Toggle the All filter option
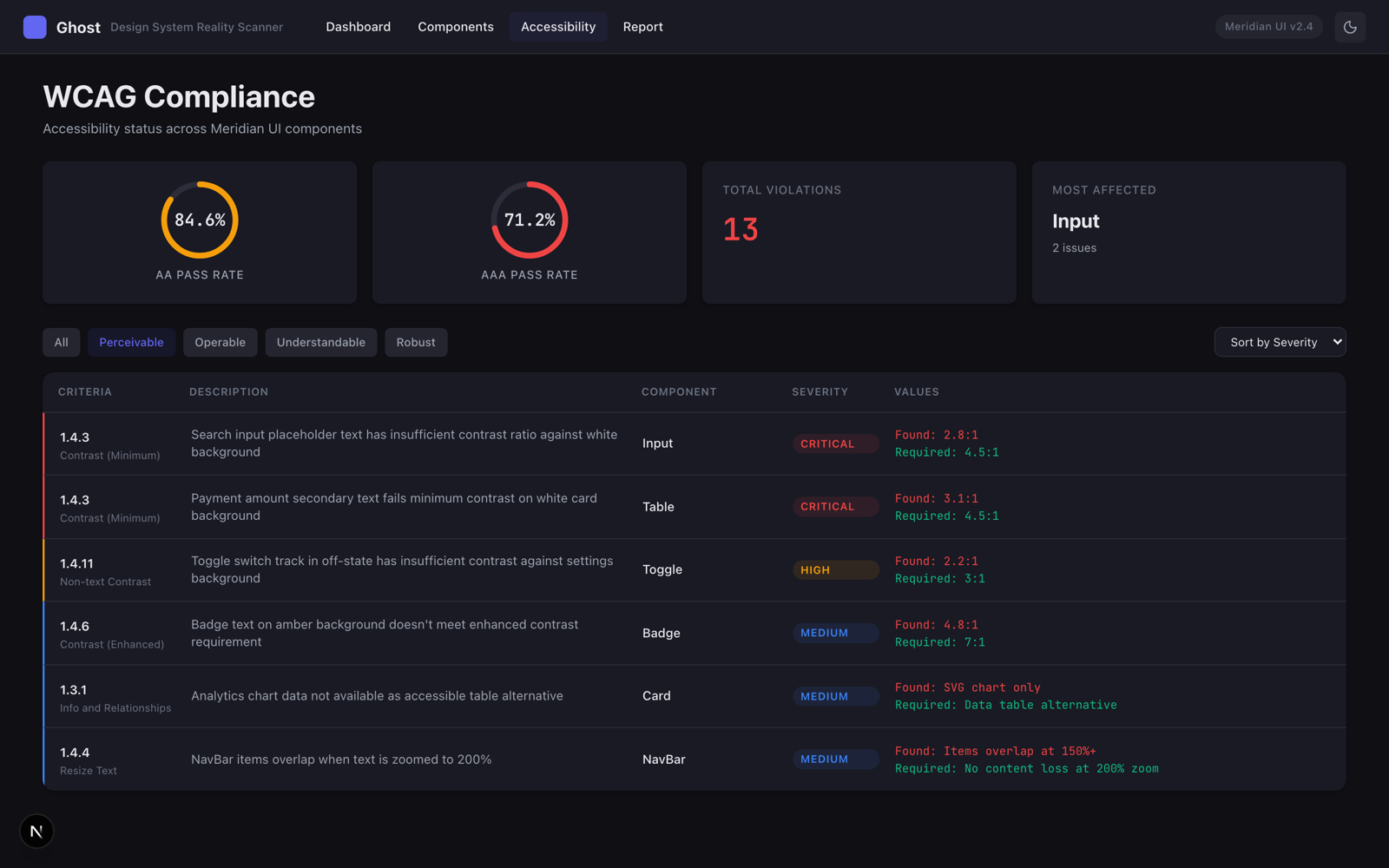The height and width of the screenshot is (868, 1389). (x=61, y=342)
